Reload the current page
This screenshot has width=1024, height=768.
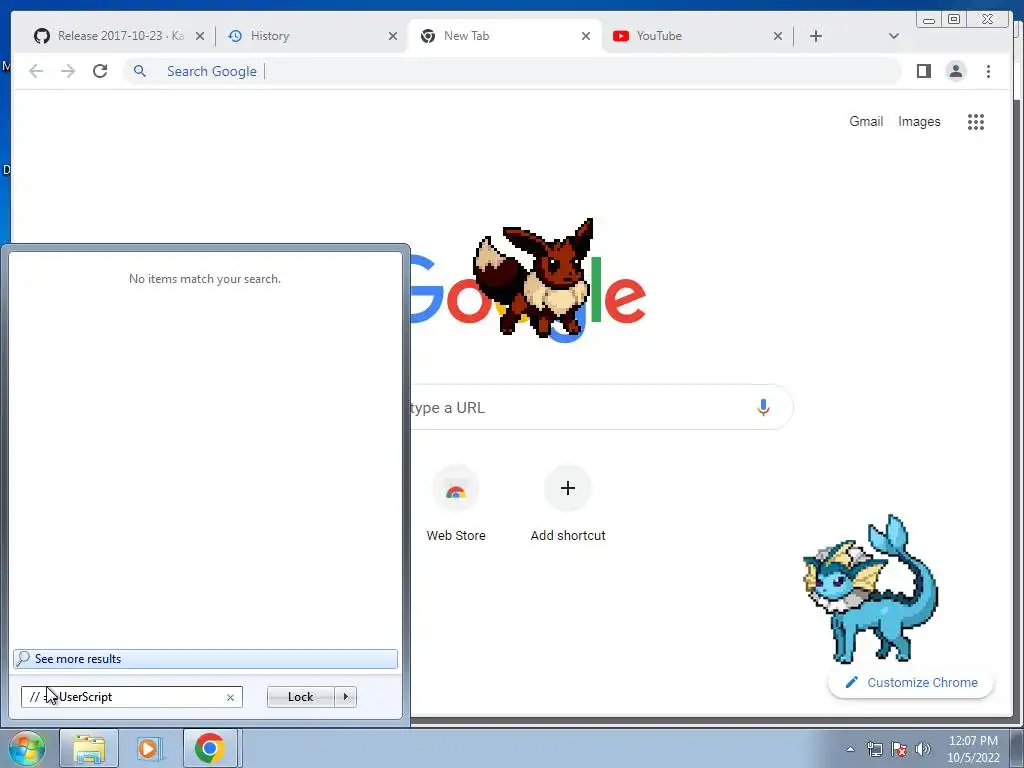click(100, 71)
